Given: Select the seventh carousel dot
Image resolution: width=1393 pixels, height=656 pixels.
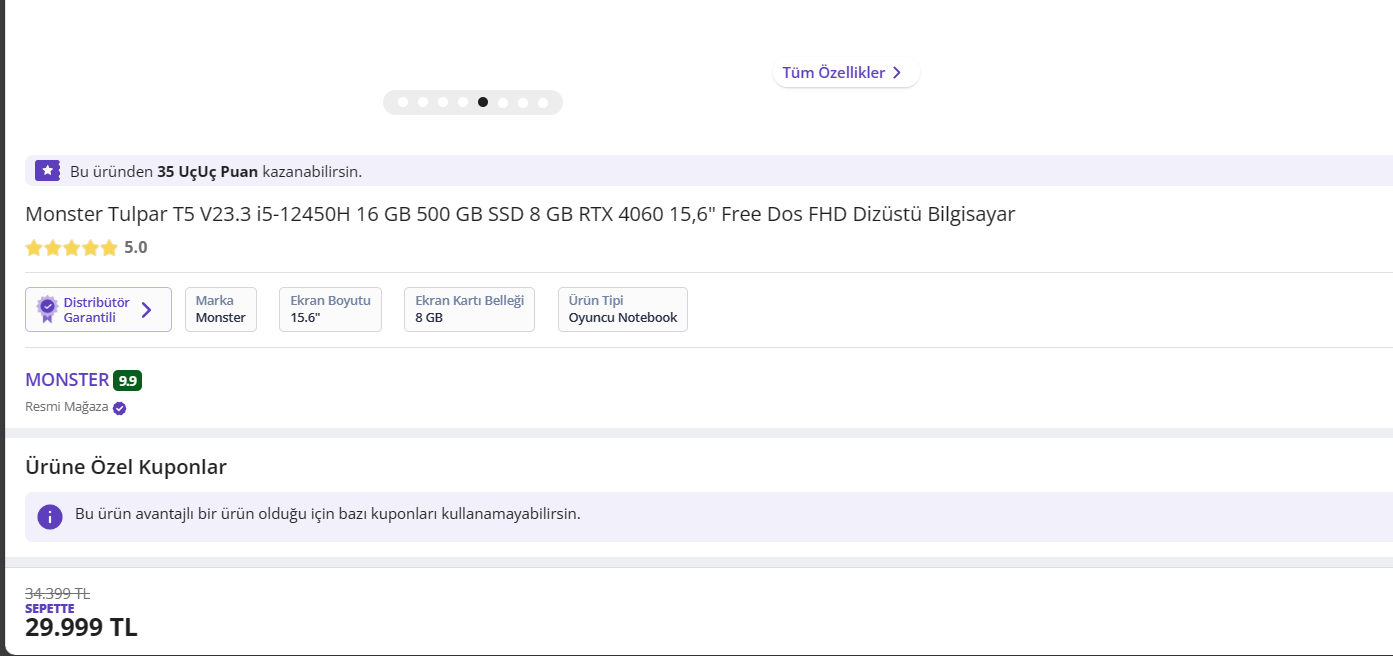Looking at the screenshot, I should point(523,102).
